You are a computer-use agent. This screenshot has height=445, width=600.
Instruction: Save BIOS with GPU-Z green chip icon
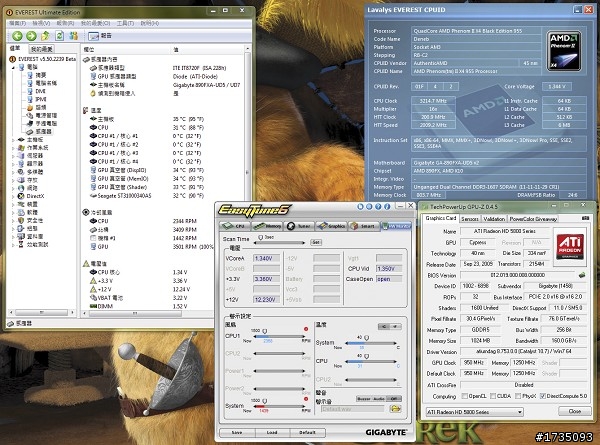tap(582, 275)
